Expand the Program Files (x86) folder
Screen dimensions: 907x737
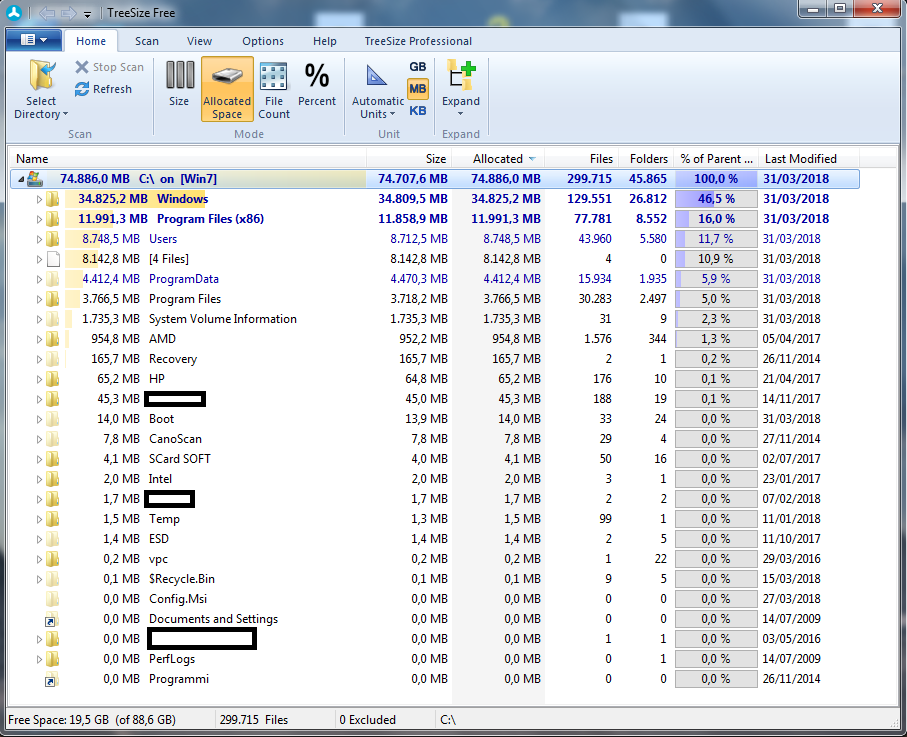pyautogui.click(x=39, y=219)
